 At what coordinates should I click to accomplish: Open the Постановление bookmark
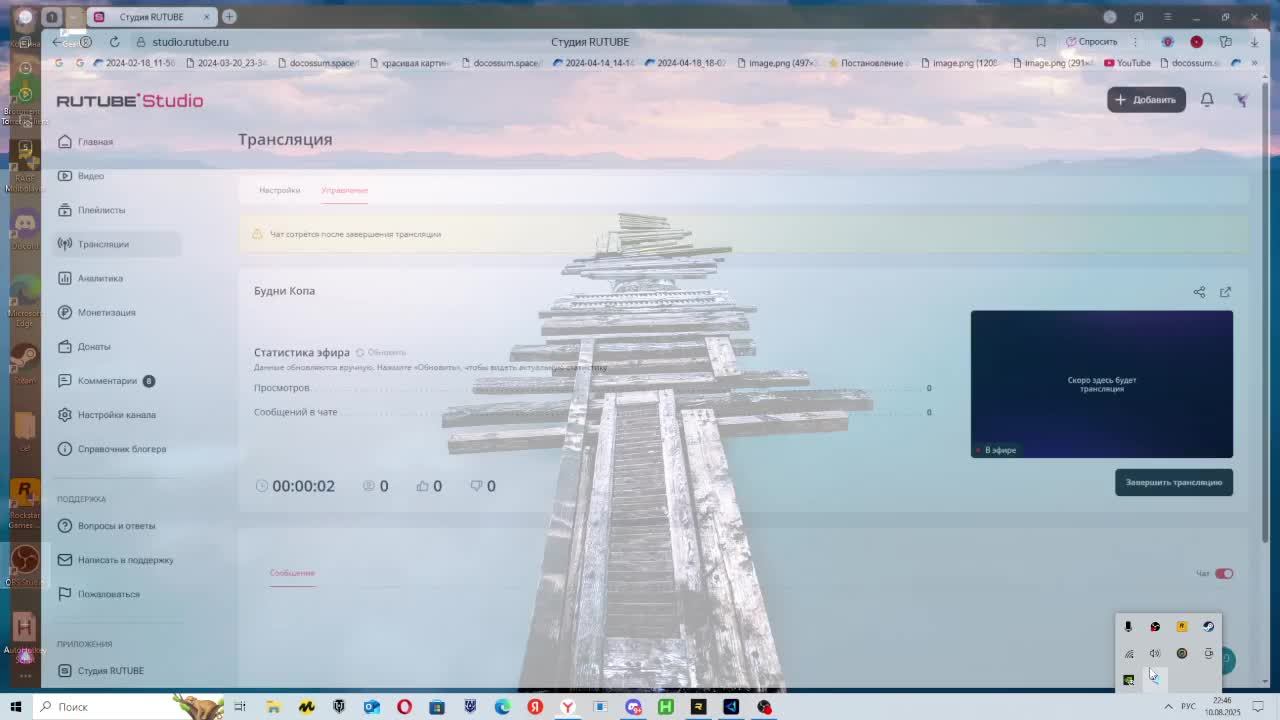click(x=867, y=63)
